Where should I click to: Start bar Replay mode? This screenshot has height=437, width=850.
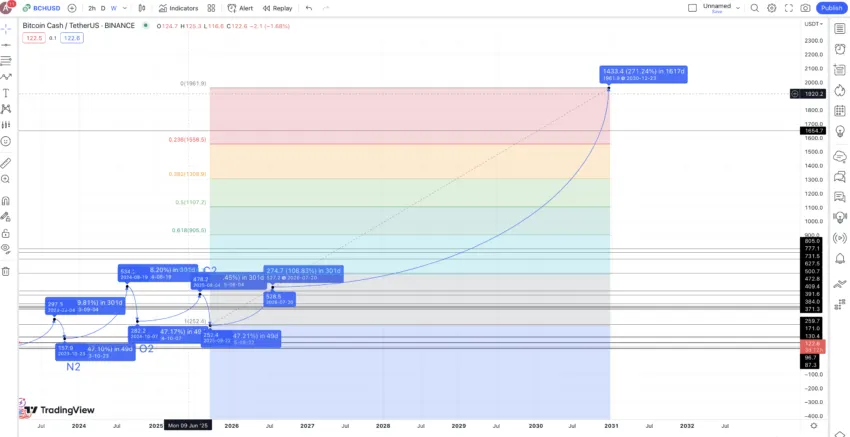click(x=276, y=8)
